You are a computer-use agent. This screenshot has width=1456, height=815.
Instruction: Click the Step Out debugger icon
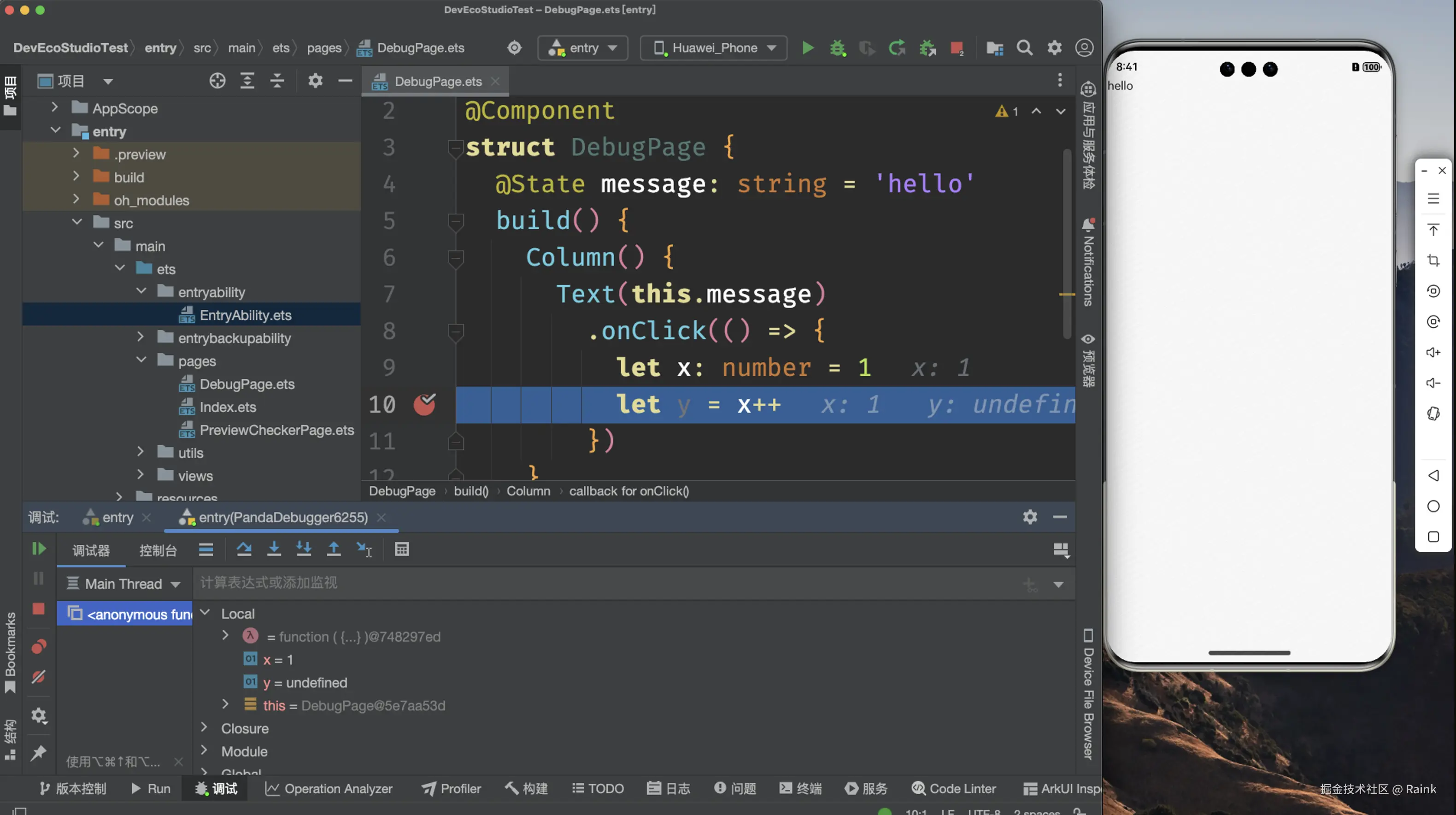pyautogui.click(x=334, y=549)
